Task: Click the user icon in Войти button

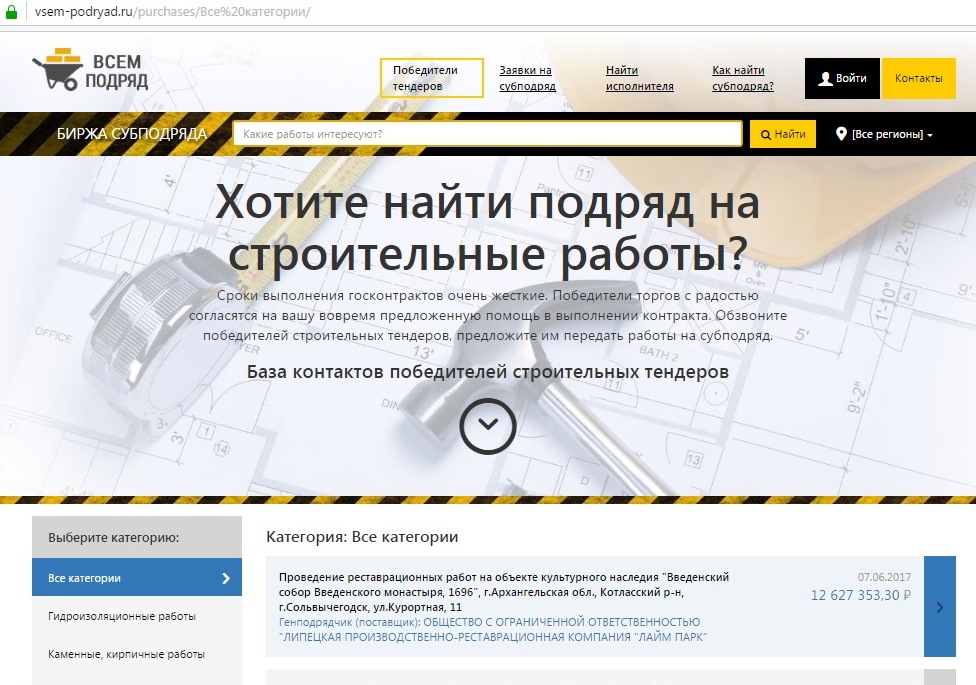Action: [x=825, y=78]
